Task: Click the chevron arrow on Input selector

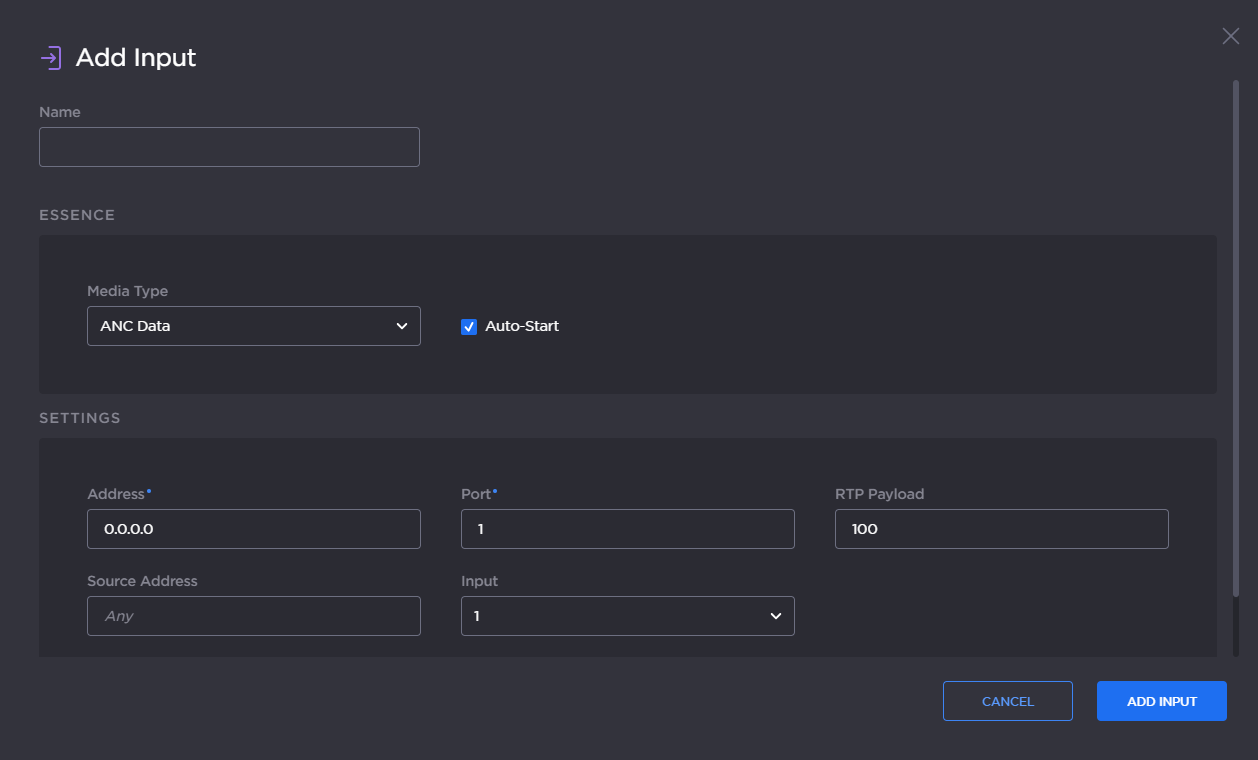Action: (x=776, y=616)
